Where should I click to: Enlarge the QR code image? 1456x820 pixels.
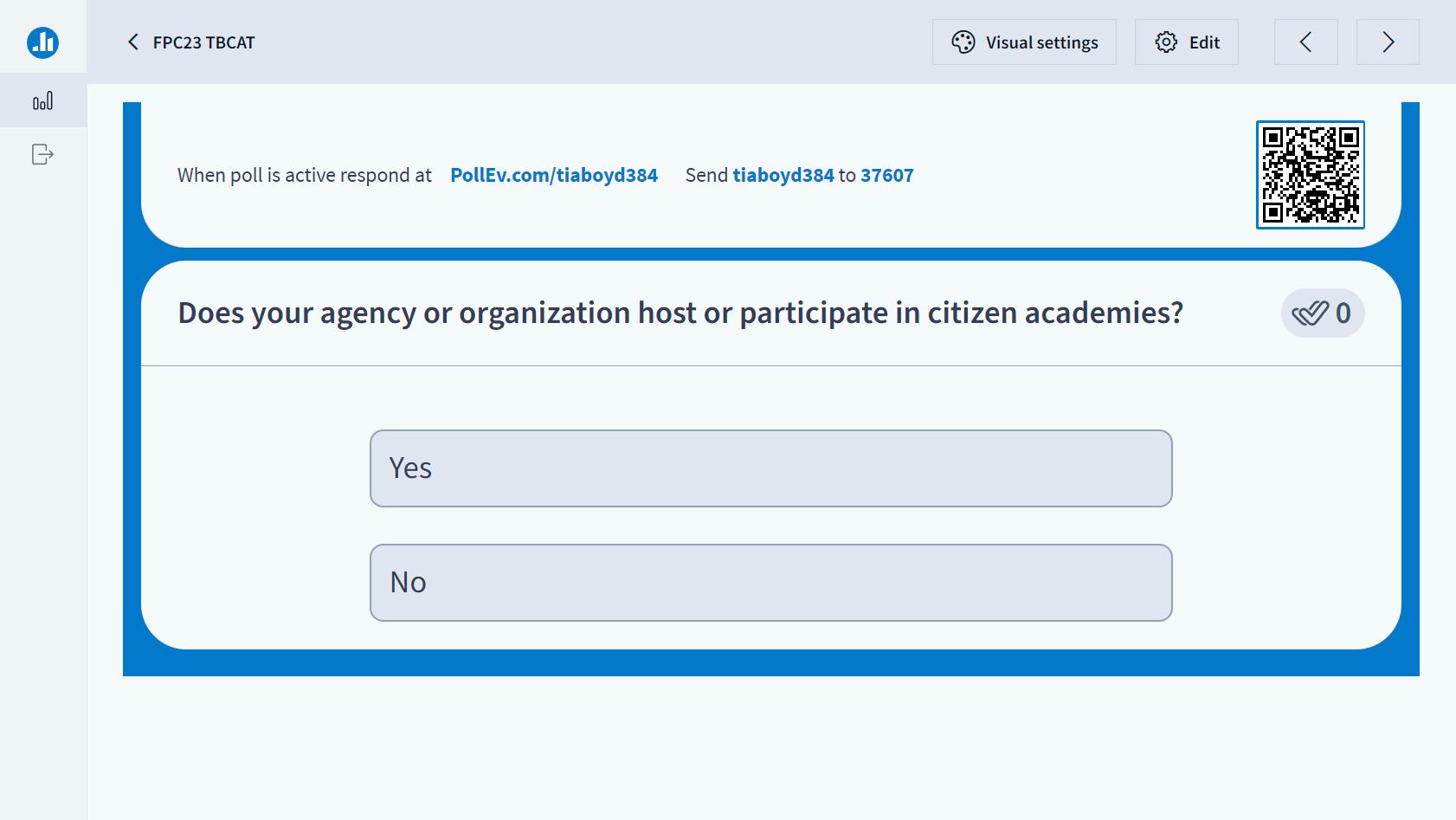point(1310,175)
